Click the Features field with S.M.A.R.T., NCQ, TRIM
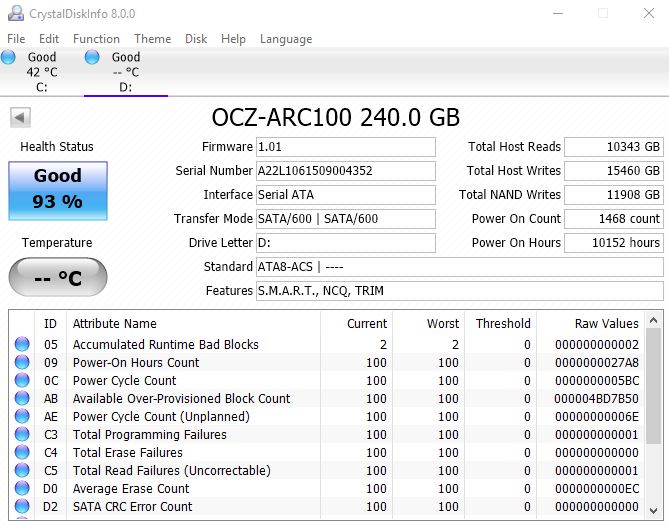Image resolution: width=669 pixels, height=527 pixels. click(x=460, y=291)
